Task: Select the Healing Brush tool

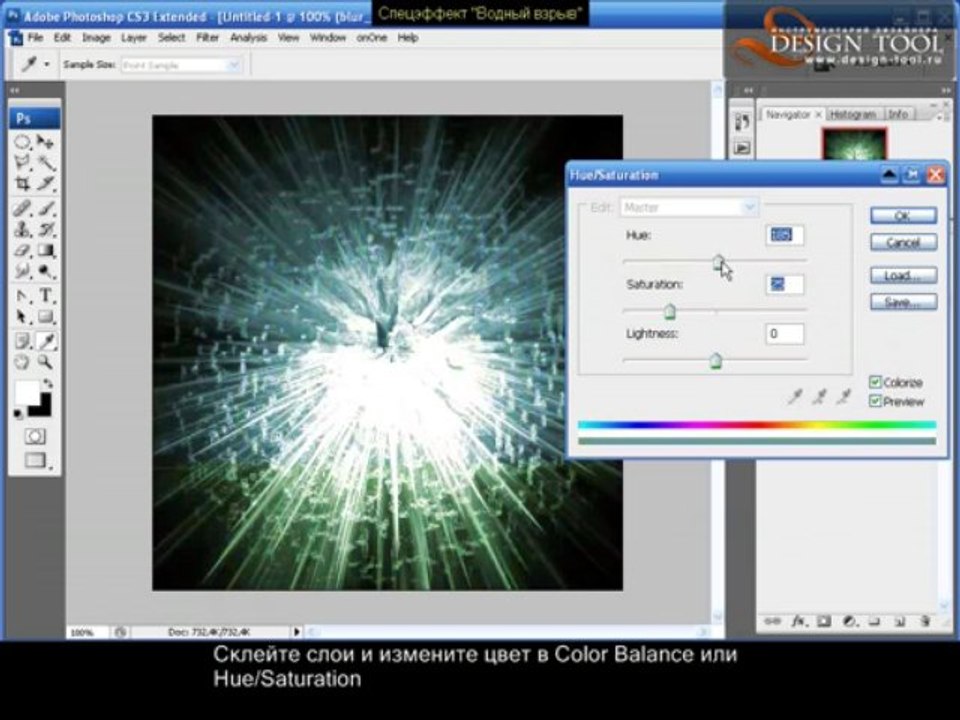Action: (23, 208)
